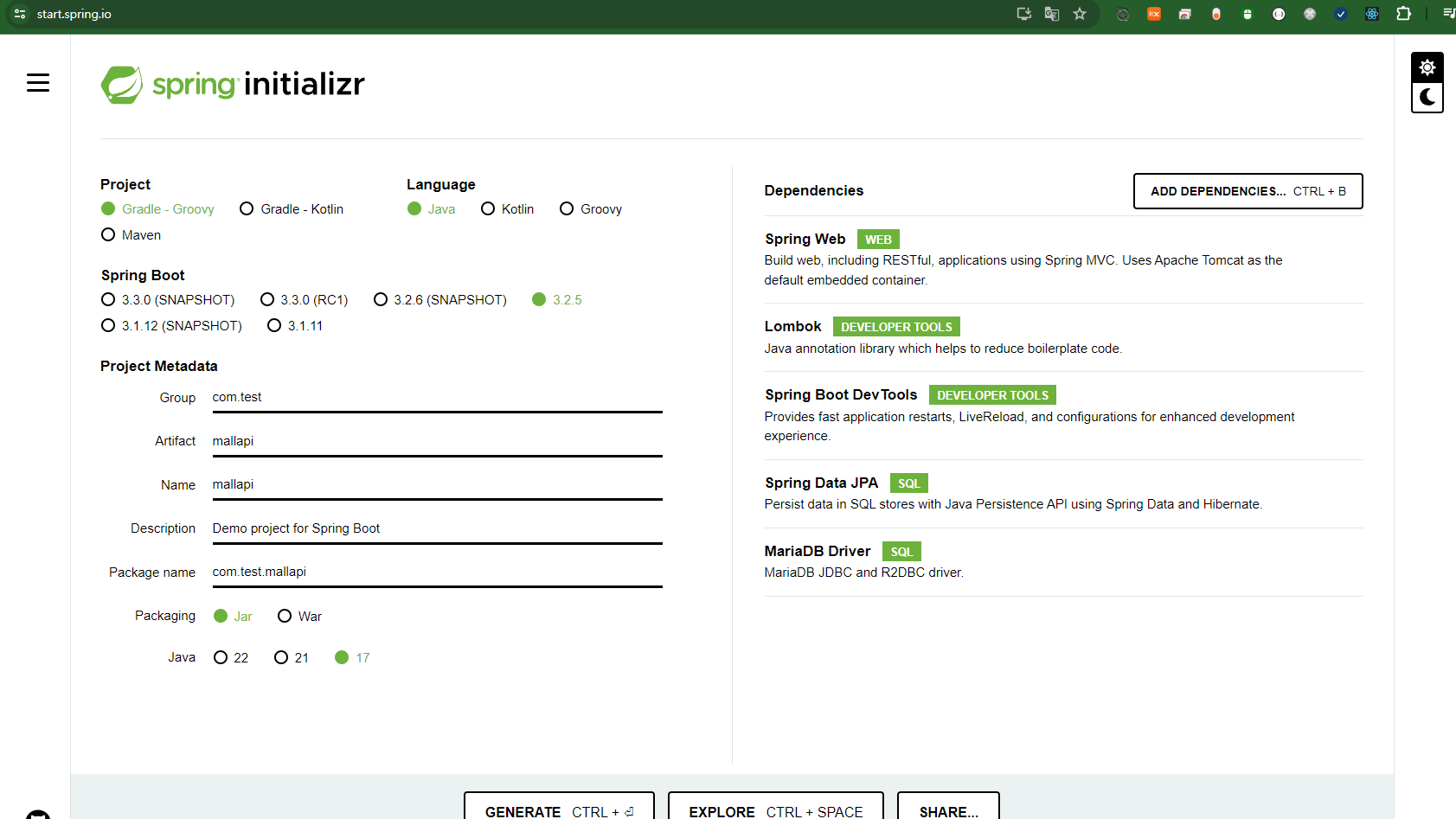
Task: Select the Gradle - Groovy project option
Action: [157, 209]
